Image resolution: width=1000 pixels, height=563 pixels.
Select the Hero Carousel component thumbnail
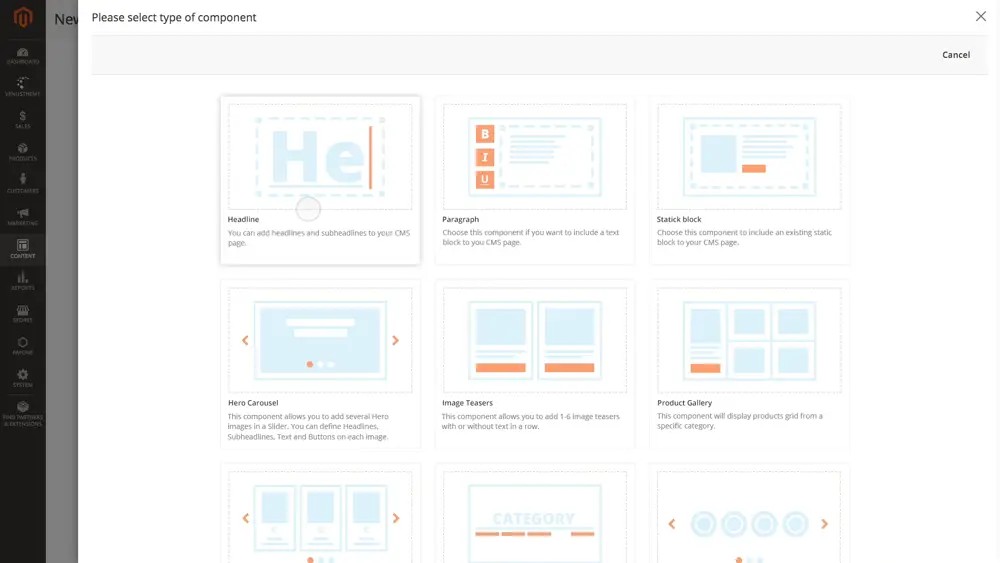320,340
